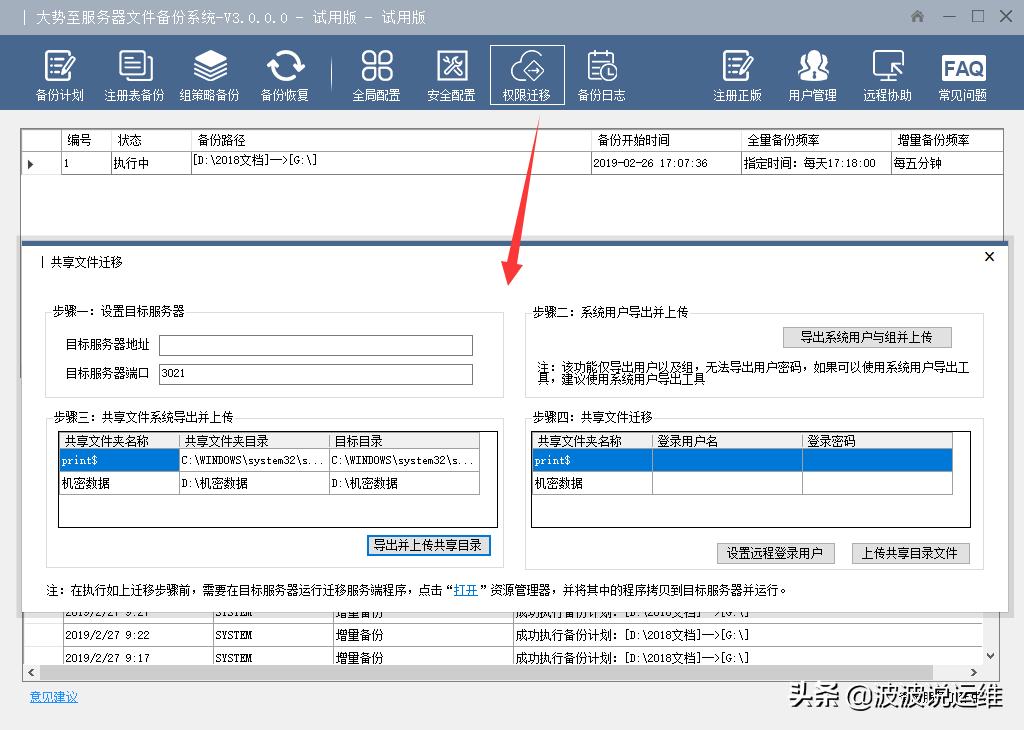The image size is (1024, 730).
Task: Open 组策略备份 group policy backup
Action: [210, 73]
